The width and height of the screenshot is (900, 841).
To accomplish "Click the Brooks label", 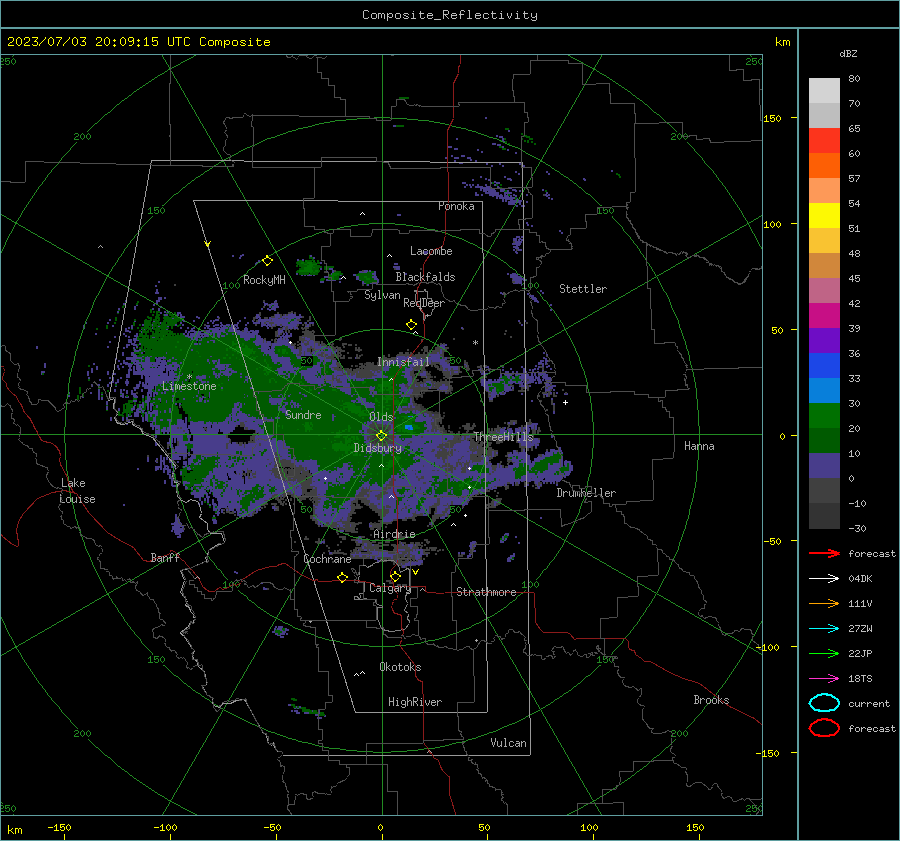I will [711, 700].
